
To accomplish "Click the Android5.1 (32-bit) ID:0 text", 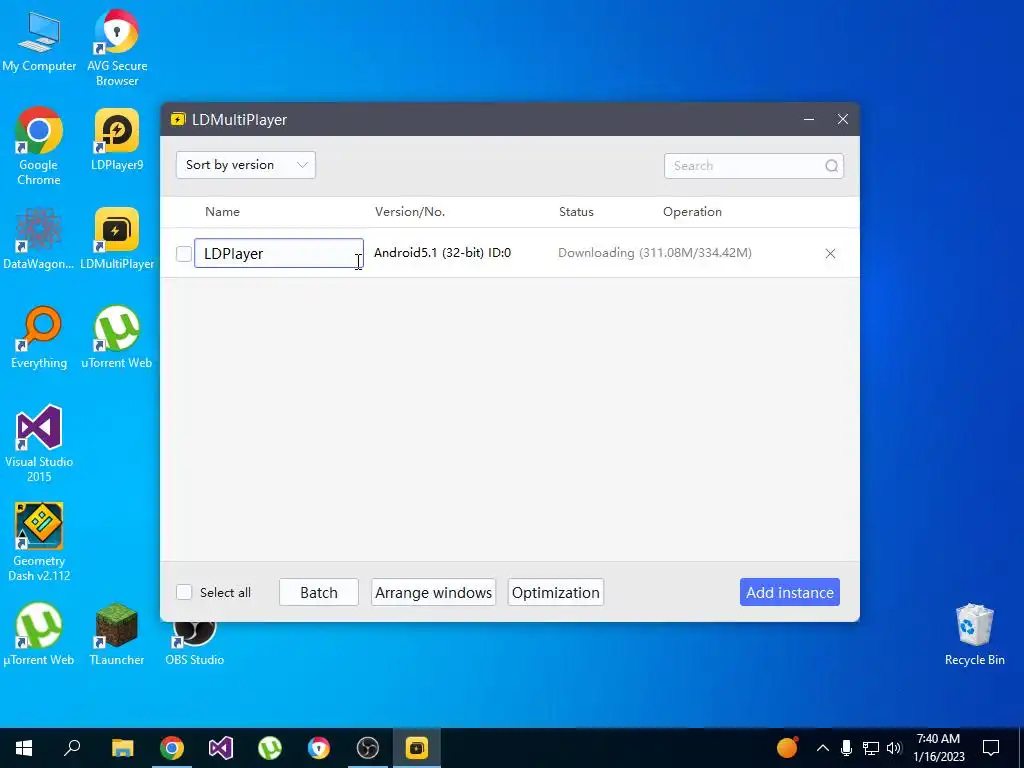I will [442, 253].
